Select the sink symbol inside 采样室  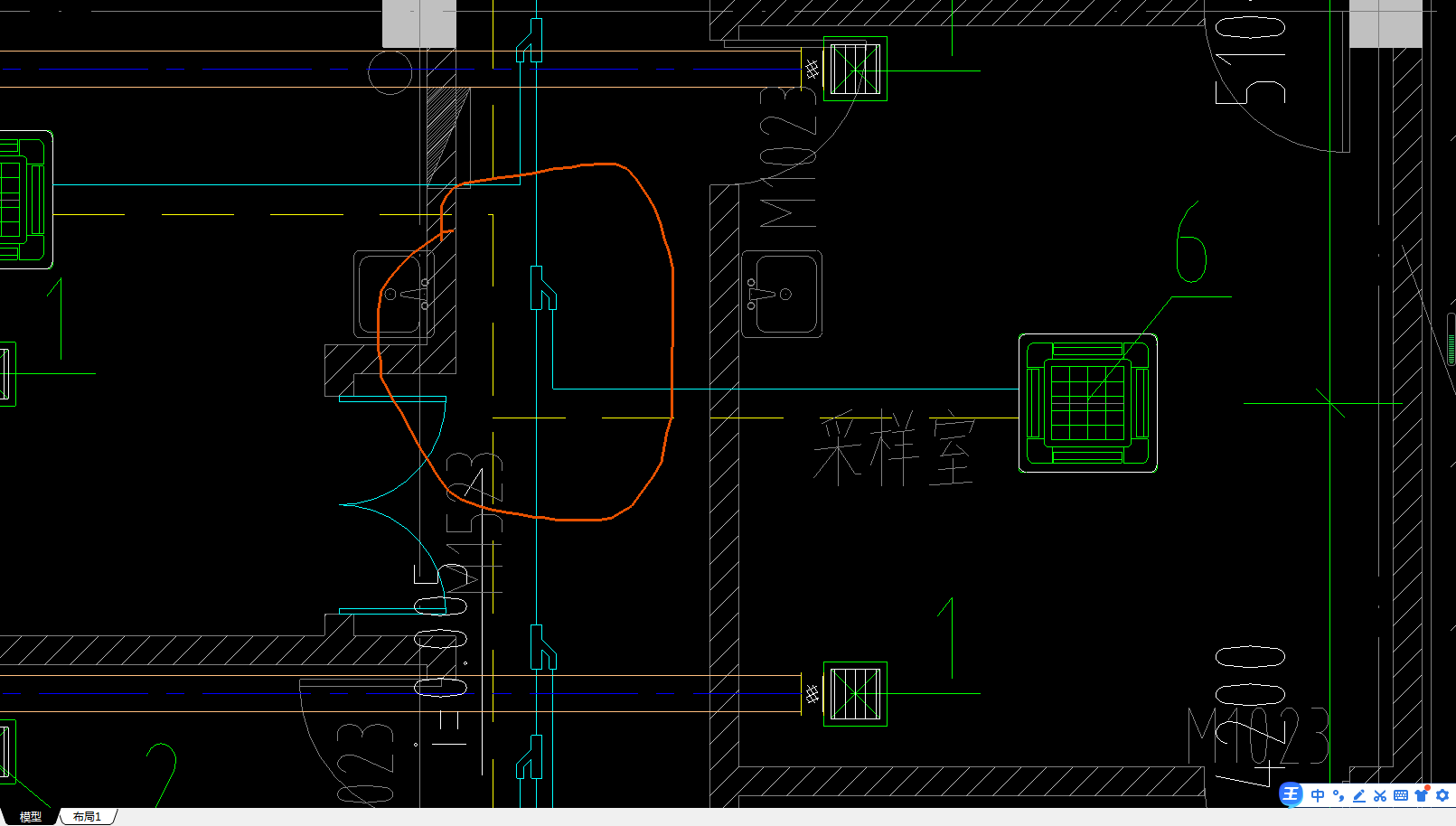click(782, 294)
